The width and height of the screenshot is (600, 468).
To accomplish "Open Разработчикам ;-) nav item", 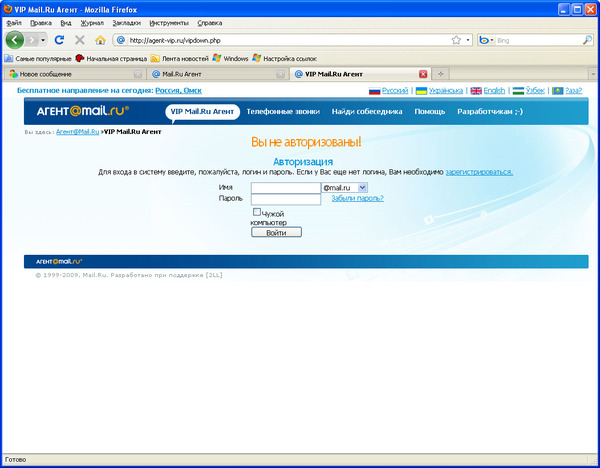I will 490,112.
